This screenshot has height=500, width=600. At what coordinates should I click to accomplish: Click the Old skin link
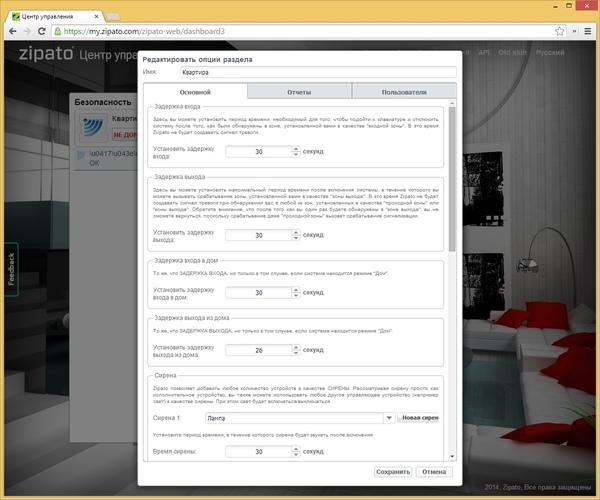(x=512, y=52)
